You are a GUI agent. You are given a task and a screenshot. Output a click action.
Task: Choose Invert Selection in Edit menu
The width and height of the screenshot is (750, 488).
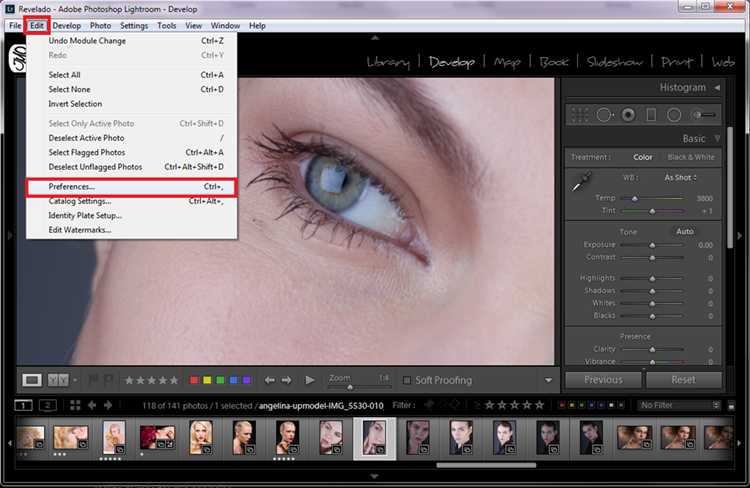coord(132,103)
